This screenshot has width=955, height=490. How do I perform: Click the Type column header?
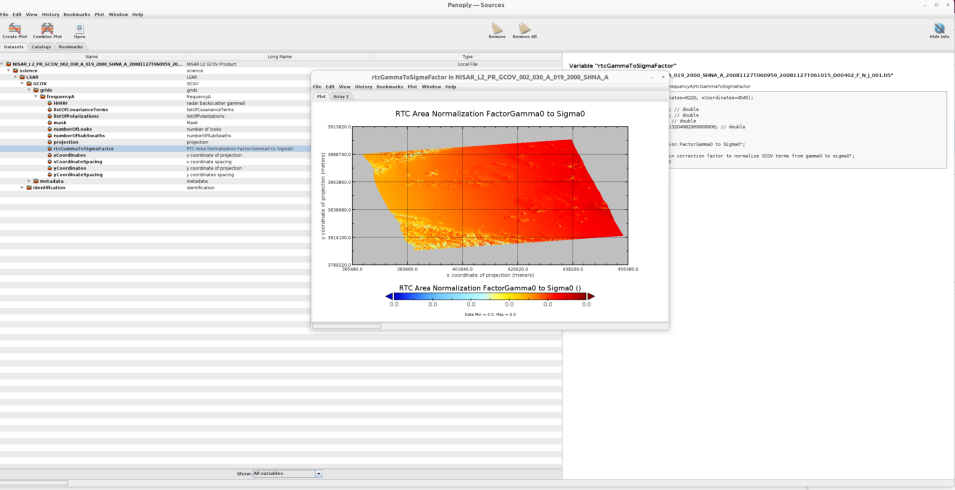tap(467, 57)
